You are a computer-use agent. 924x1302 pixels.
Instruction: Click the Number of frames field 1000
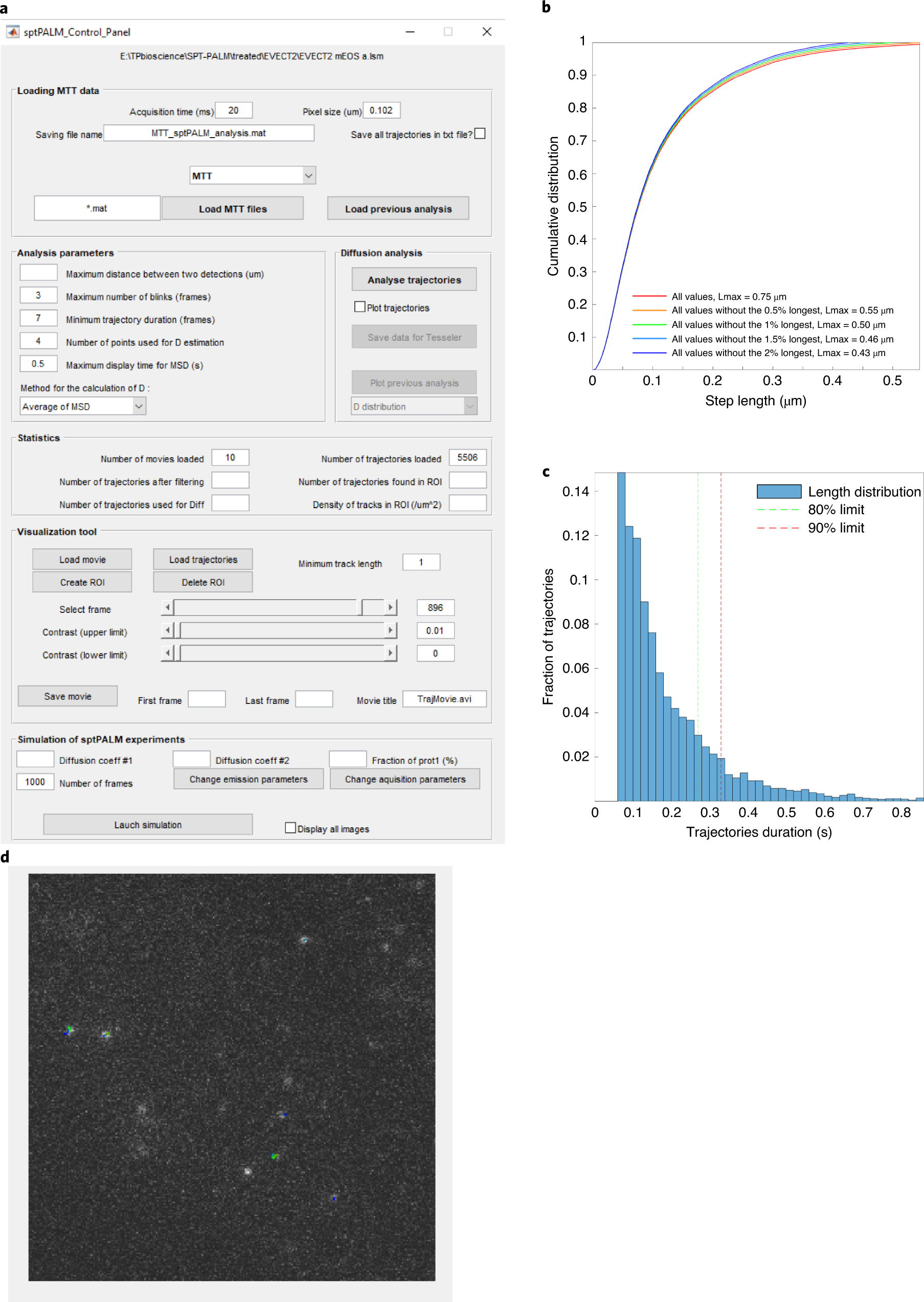(x=35, y=782)
